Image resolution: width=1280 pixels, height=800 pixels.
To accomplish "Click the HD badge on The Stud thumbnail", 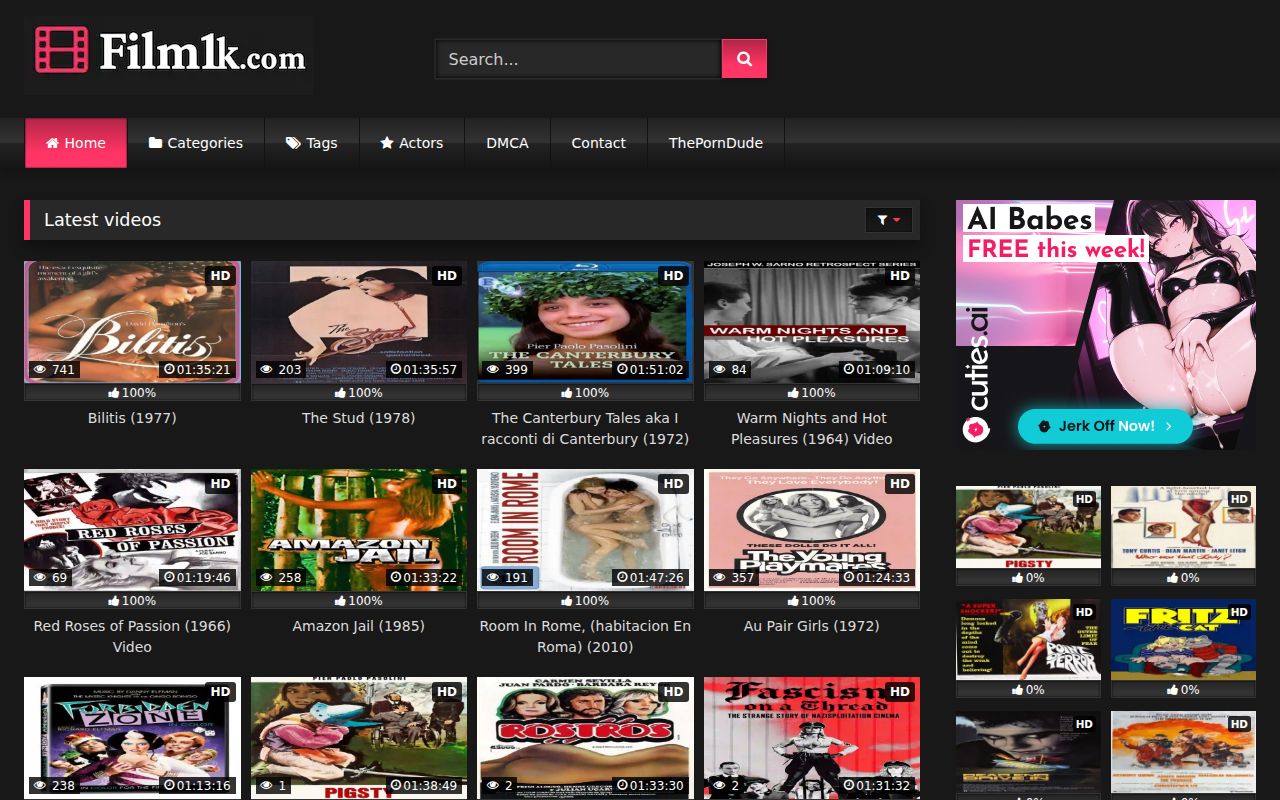I will [446, 276].
